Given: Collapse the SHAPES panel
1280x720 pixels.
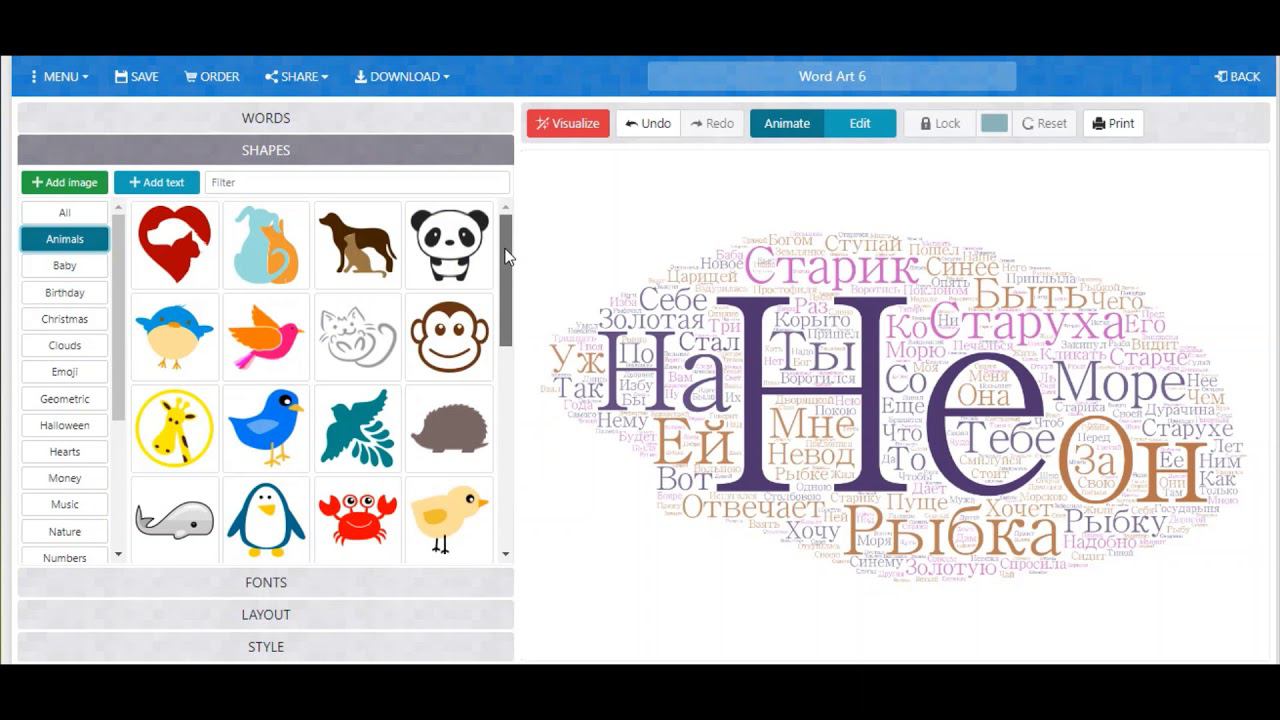Looking at the screenshot, I should [266, 150].
